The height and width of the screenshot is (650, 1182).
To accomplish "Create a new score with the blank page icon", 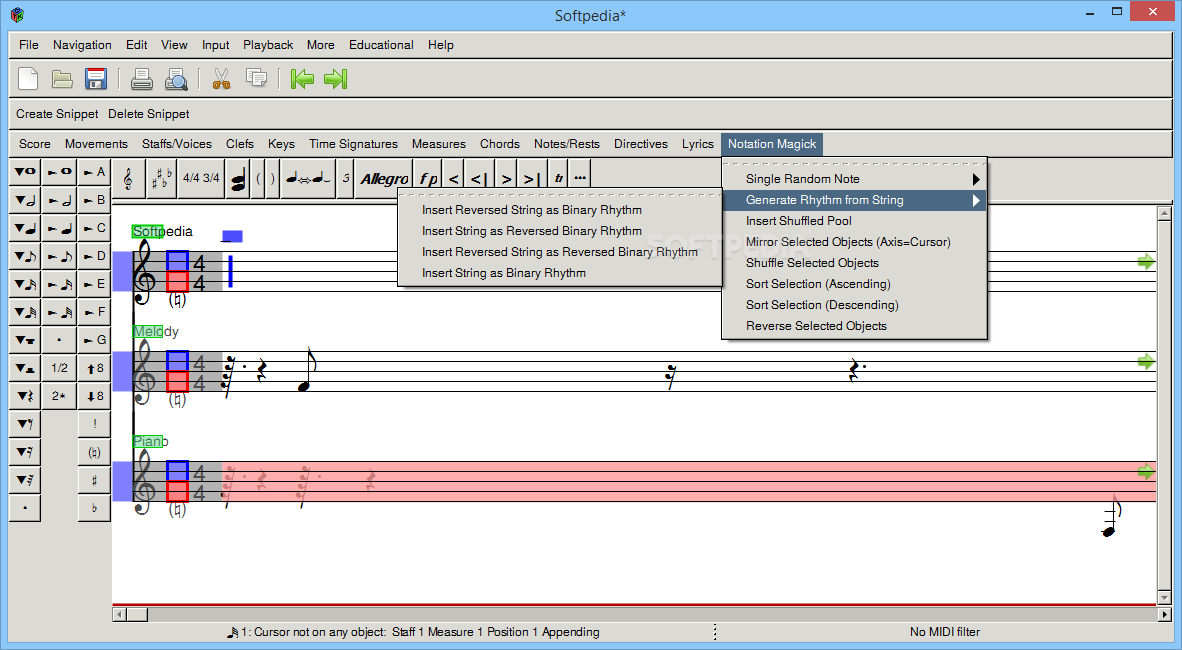I will pyautogui.click(x=28, y=78).
